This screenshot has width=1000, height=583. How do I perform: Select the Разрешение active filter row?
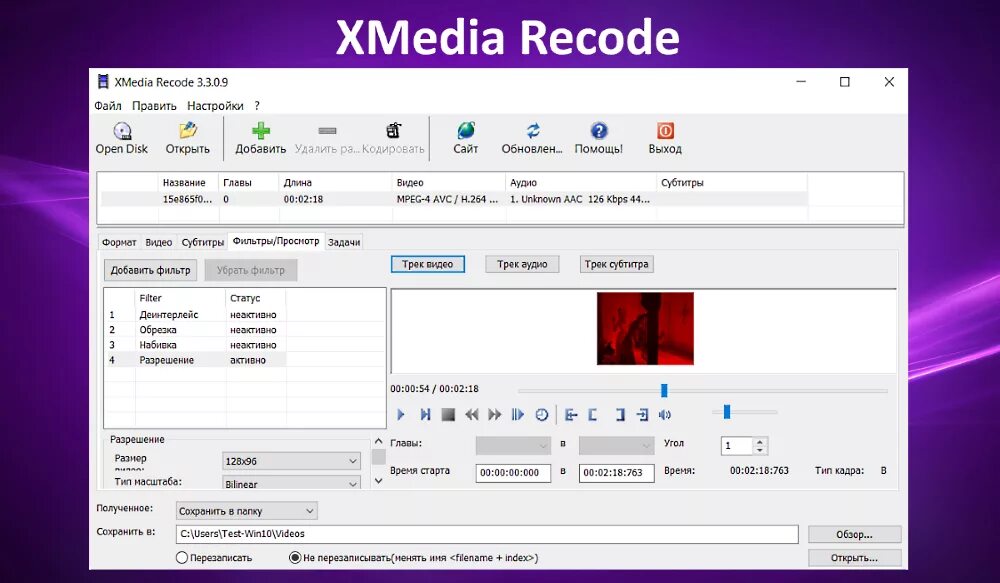point(196,360)
